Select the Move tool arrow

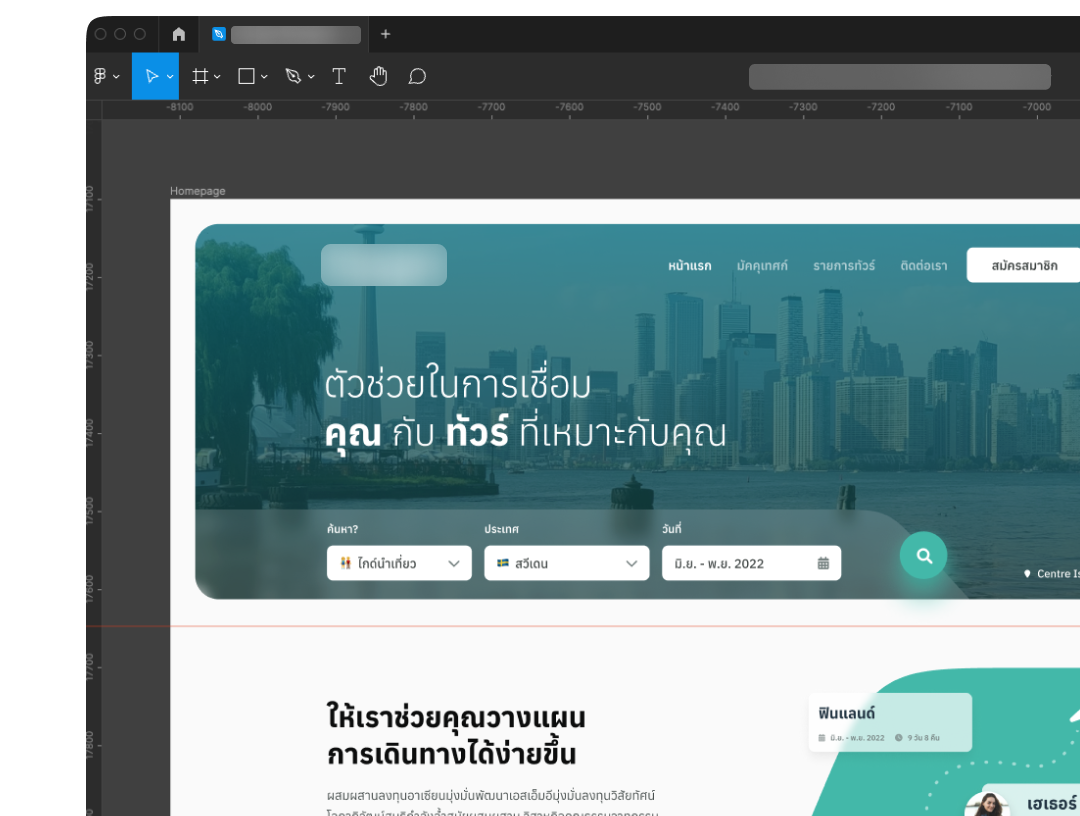(152, 76)
